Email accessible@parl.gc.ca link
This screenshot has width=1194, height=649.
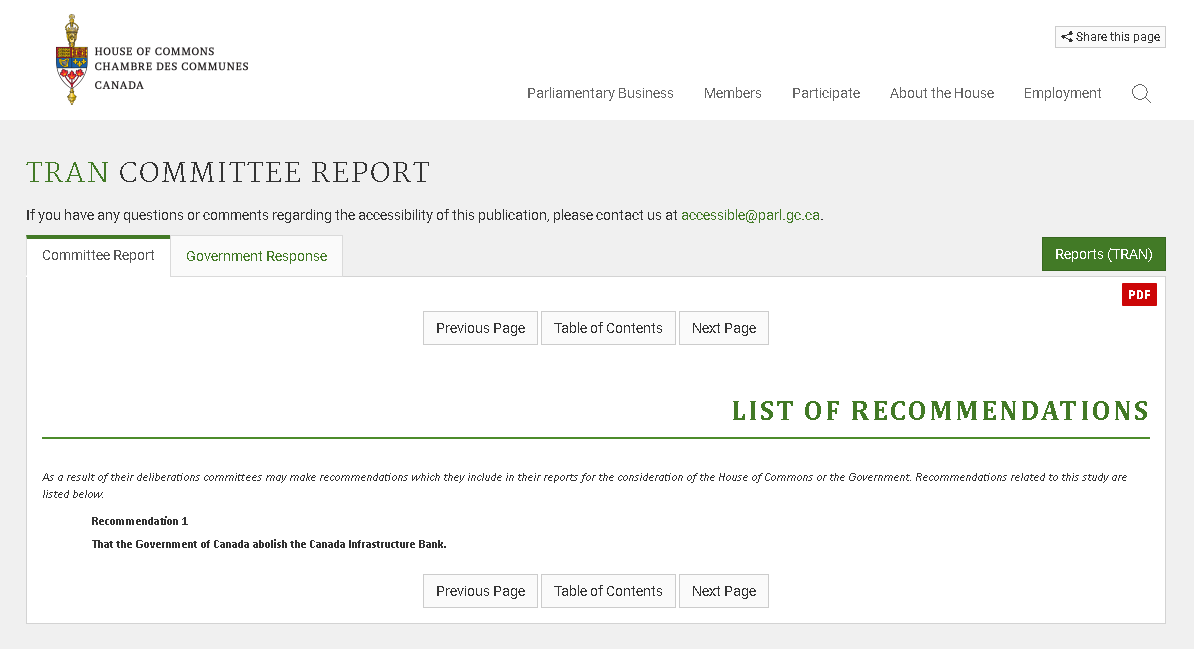coord(750,215)
